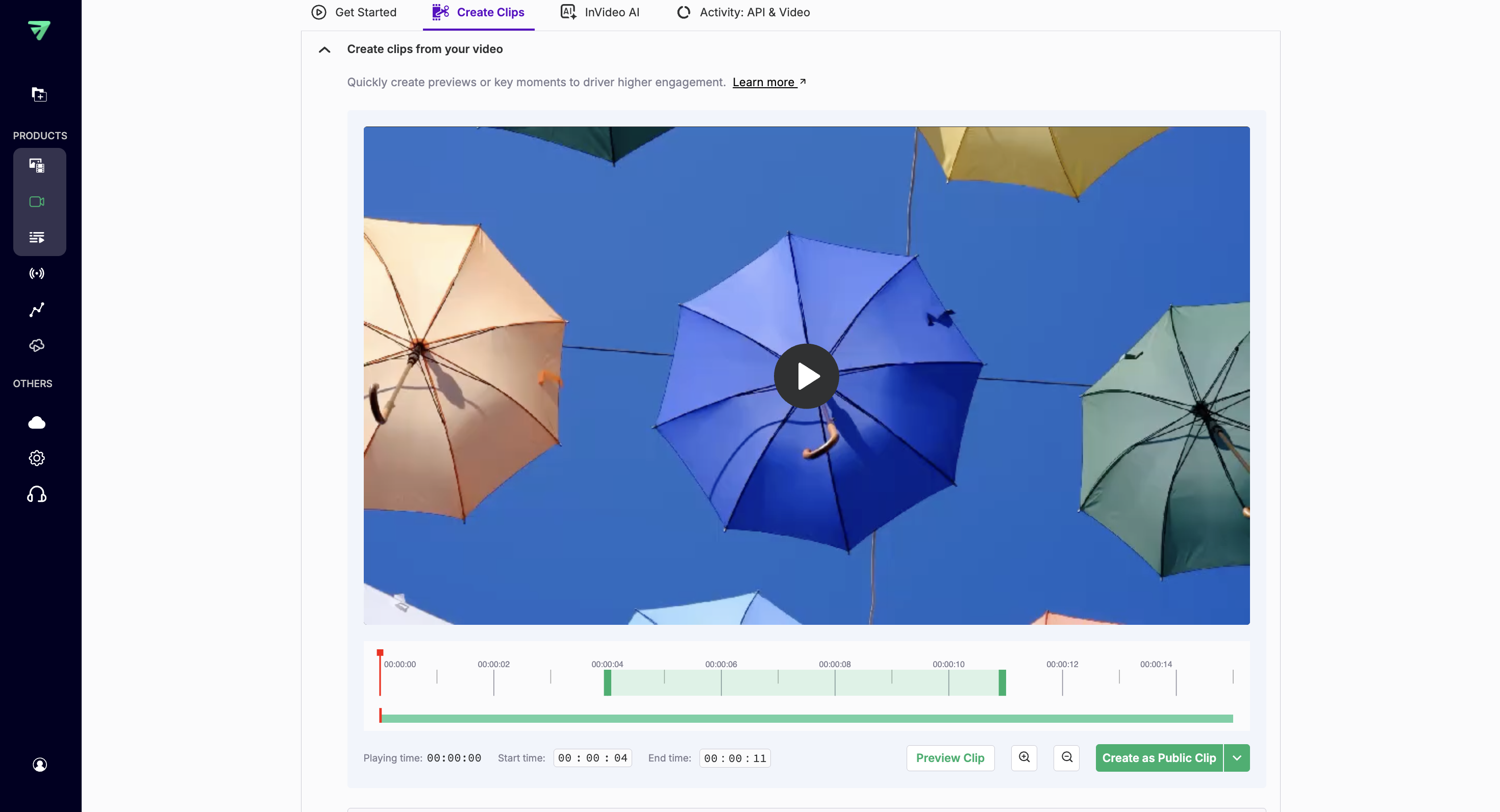Click the cloud playback icon in sidebar
Screen dimensions: 1500x812
coord(36,345)
